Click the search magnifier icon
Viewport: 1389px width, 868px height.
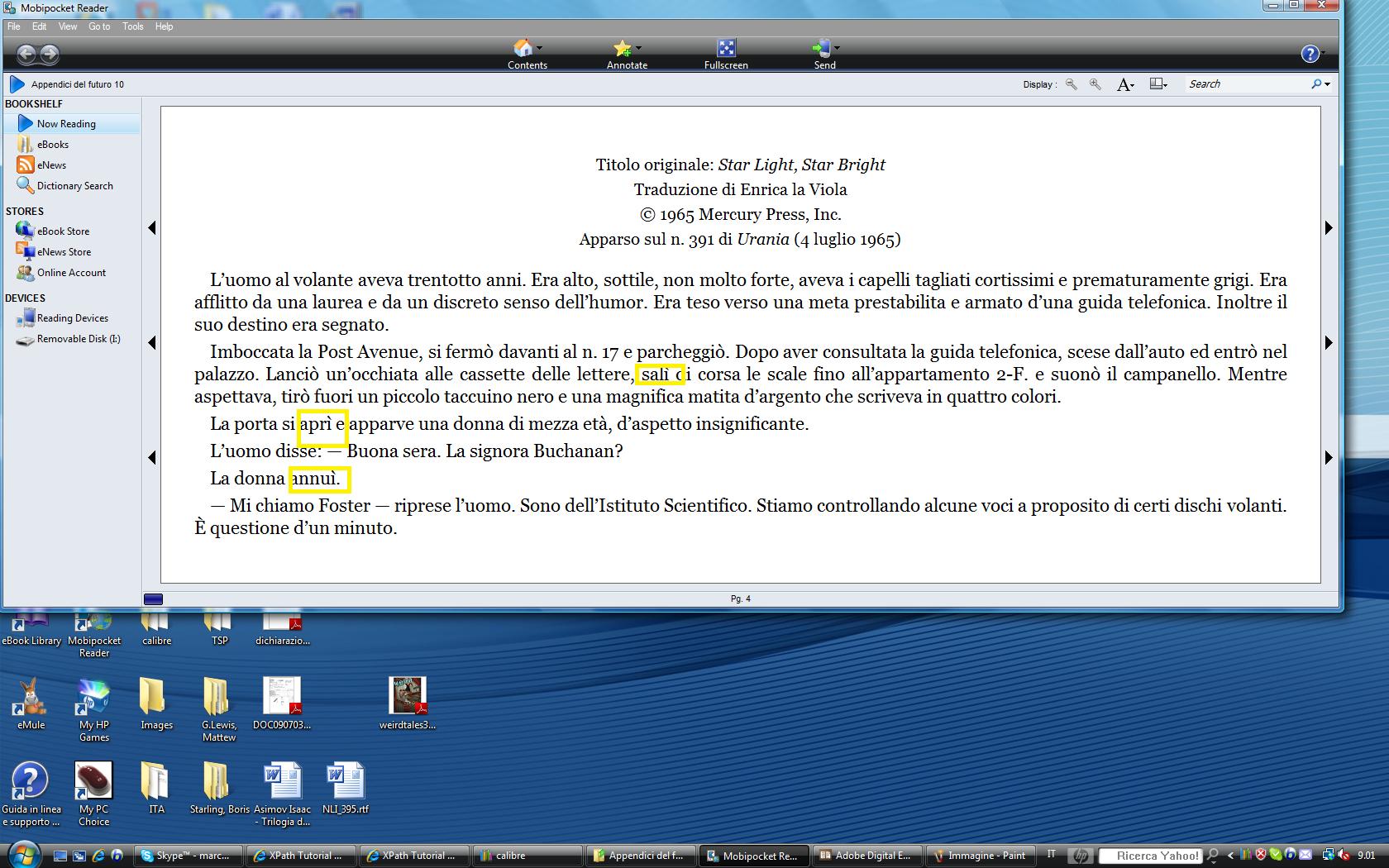click(1316, 84)
